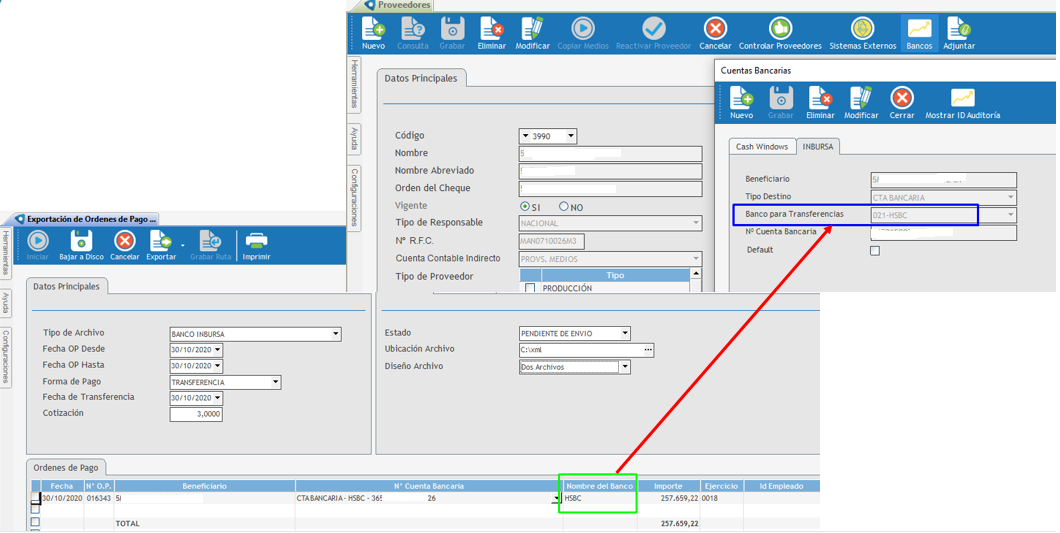Click the Imprimir printer icon
1060x533 pixels.
pos(256,243)
